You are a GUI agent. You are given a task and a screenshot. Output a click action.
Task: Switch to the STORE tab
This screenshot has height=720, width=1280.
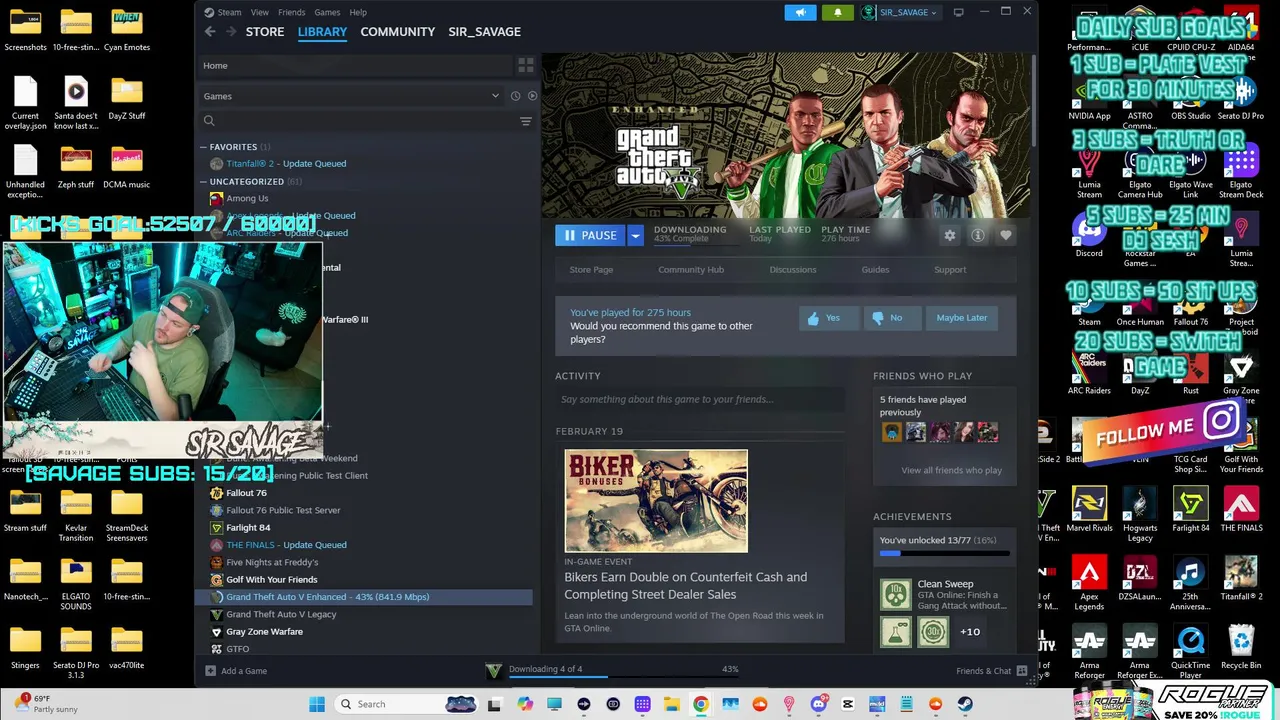pyautogui.click(x=265, y=32)
